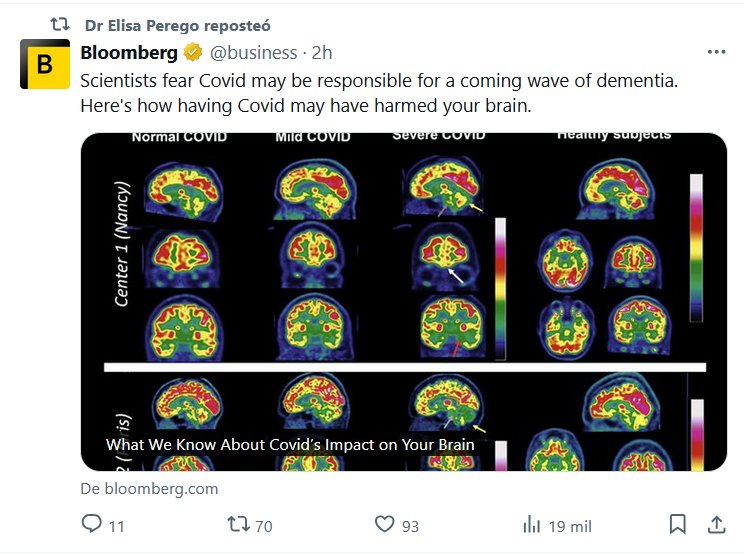
Task: Click the gold verified badge
Action: pos(192,53)
